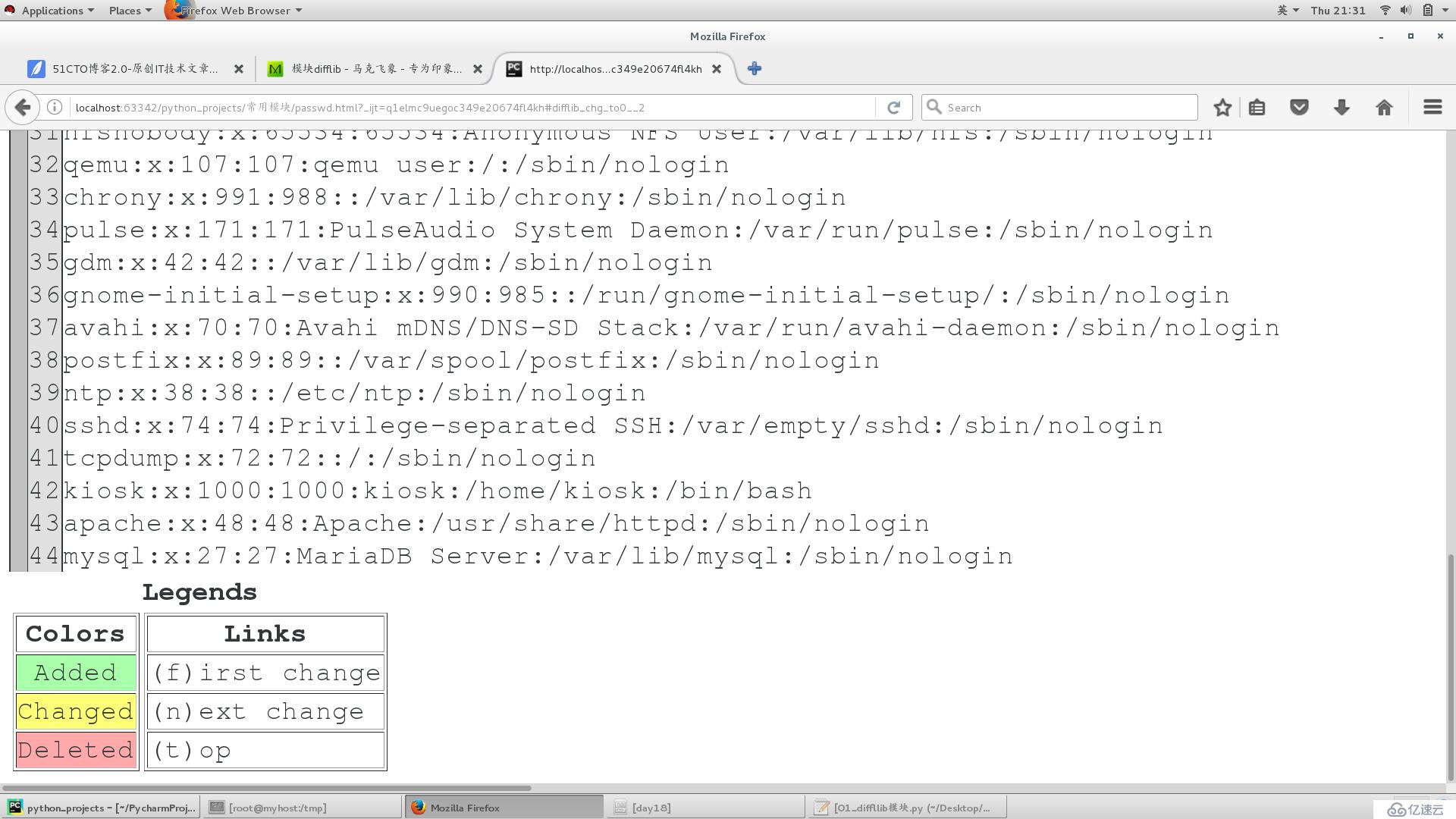This screenshot has height=819, width=1456.
Task: Click the bookmark star icon in address bar
Action: (1223, 107)
